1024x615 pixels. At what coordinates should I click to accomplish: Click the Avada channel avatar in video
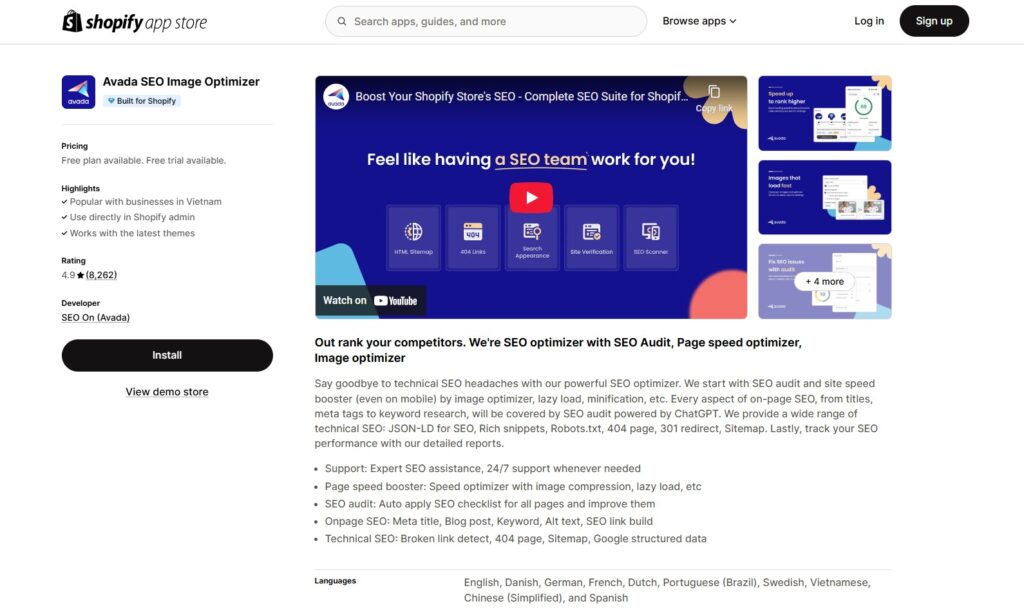pos(336,97)
